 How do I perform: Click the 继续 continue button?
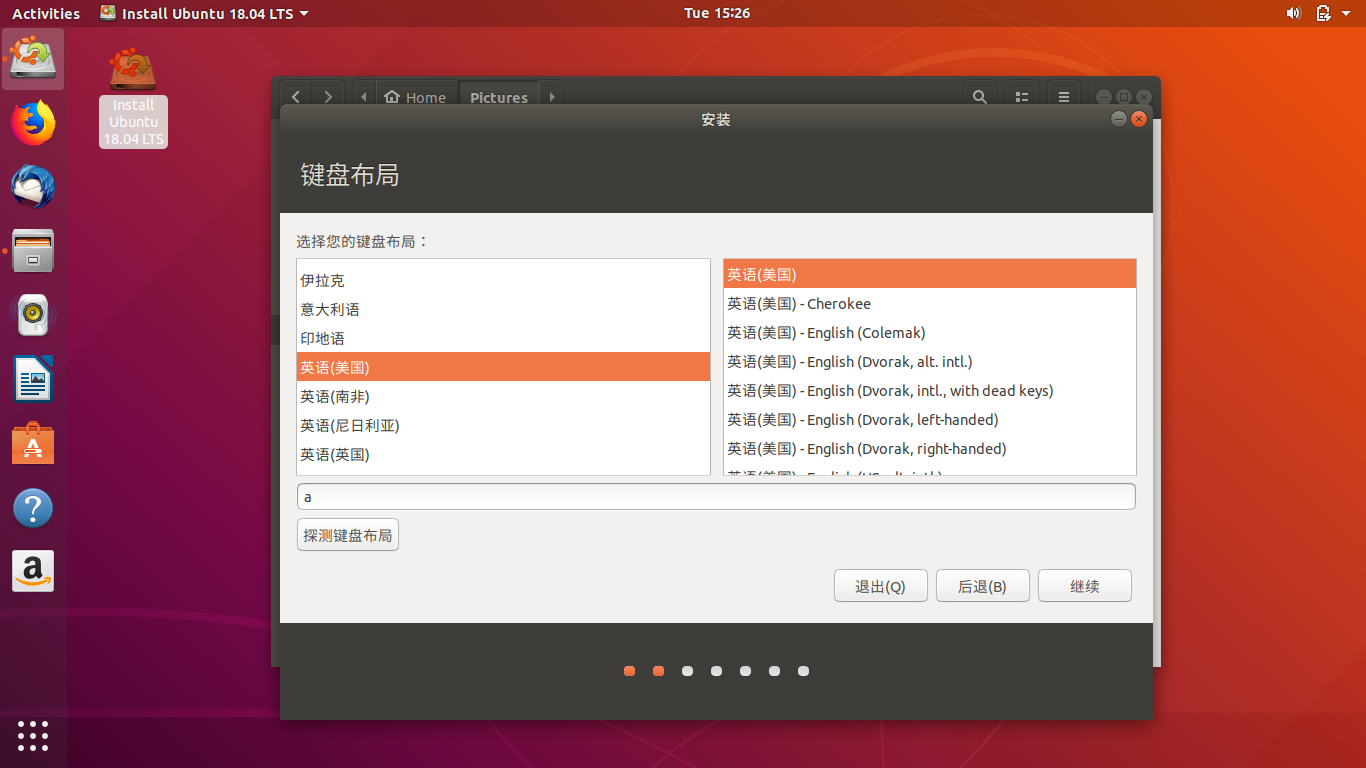1085,586
